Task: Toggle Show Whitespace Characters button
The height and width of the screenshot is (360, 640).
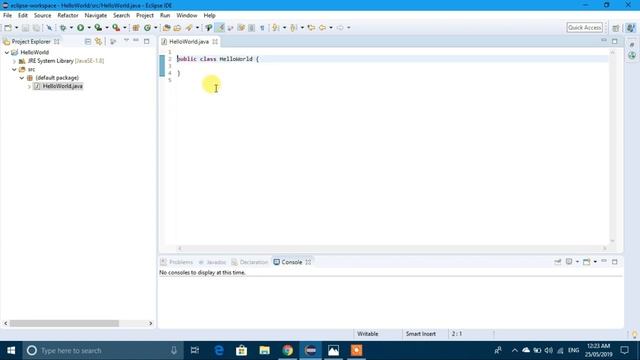Action: coord(262,28)
